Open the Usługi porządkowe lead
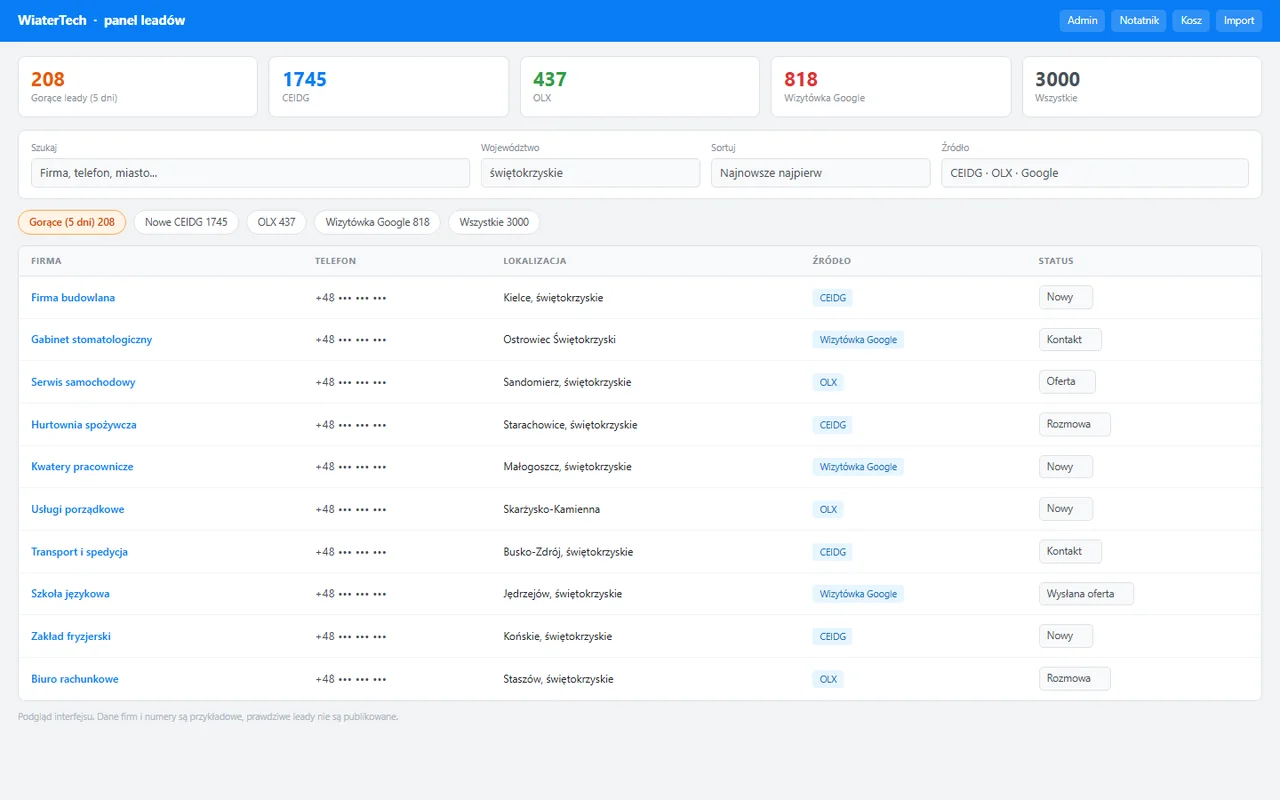This screenshot has height=800, width=1280. tap(78, 509)
